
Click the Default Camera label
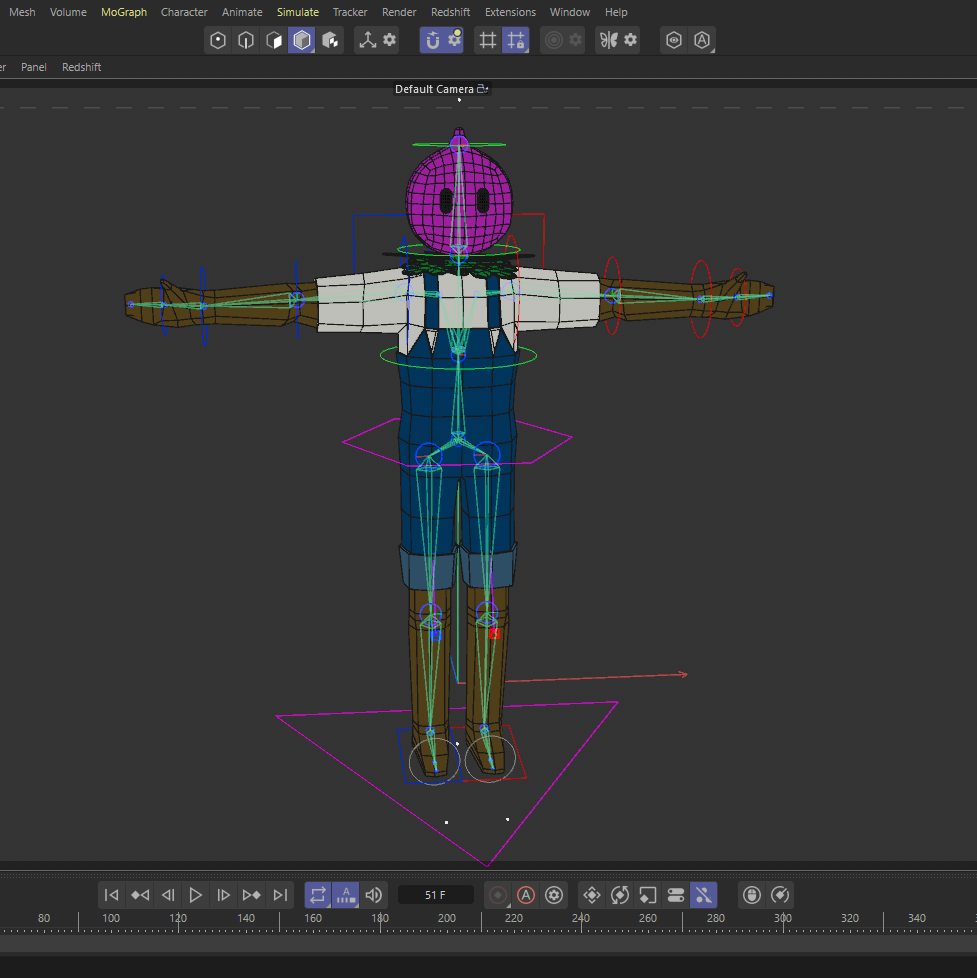point(434,89)
